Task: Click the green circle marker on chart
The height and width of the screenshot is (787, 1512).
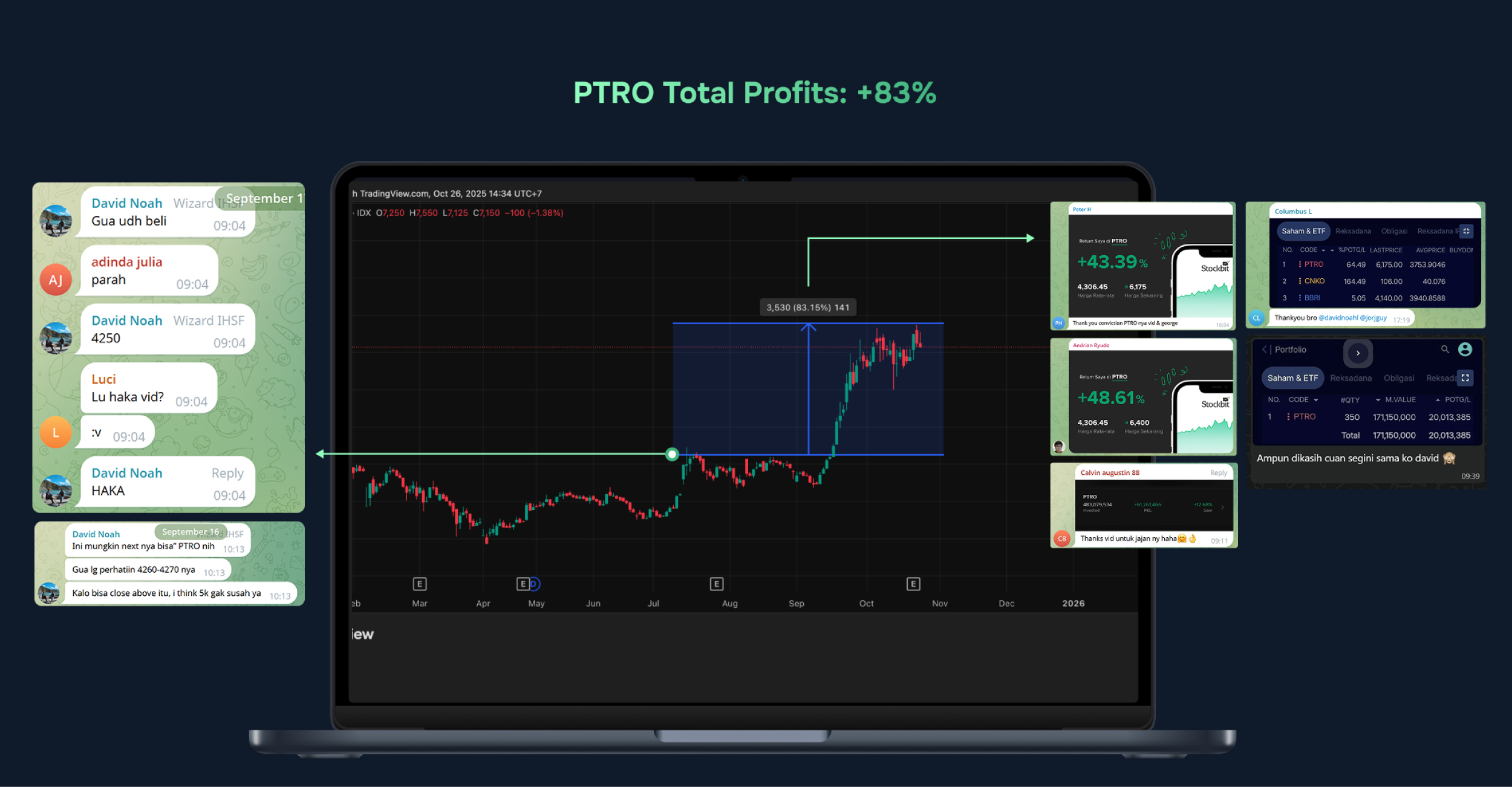Action: (672, 454)
